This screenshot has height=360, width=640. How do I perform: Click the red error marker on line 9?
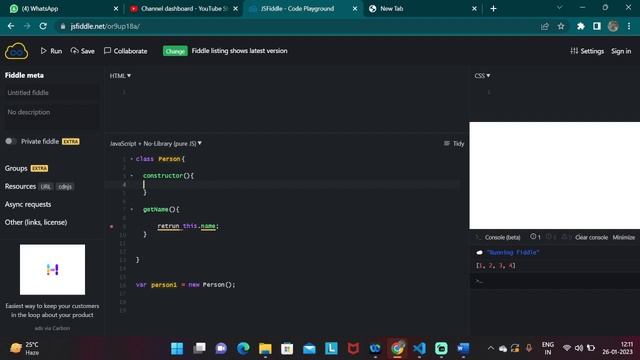click(111, 226)
